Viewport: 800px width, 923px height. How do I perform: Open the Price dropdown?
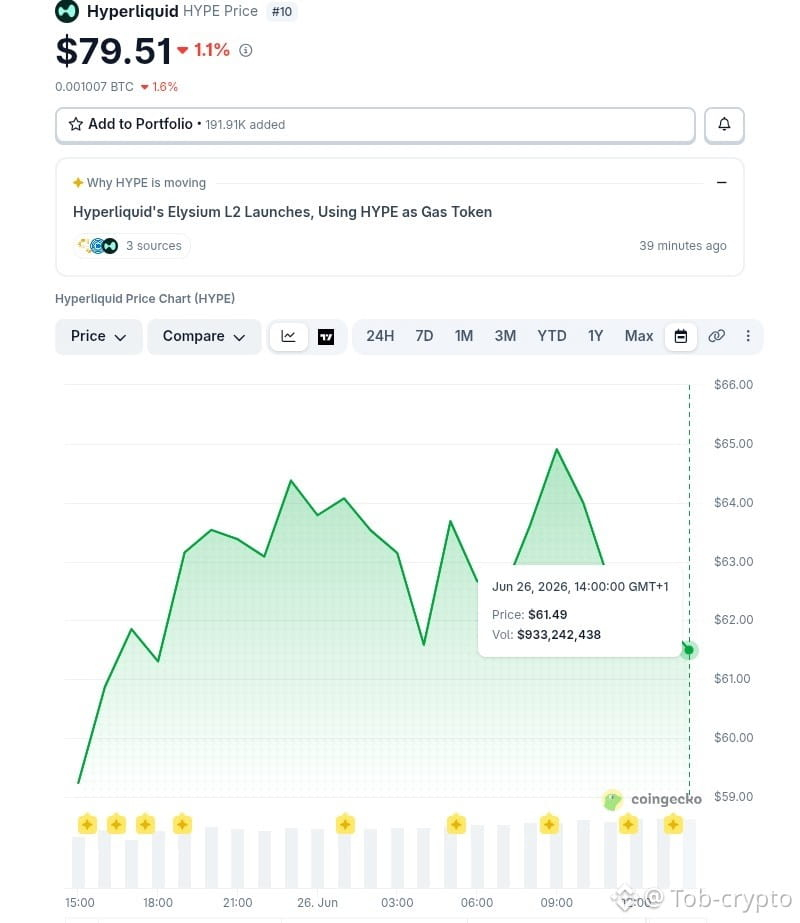(98, 336)
